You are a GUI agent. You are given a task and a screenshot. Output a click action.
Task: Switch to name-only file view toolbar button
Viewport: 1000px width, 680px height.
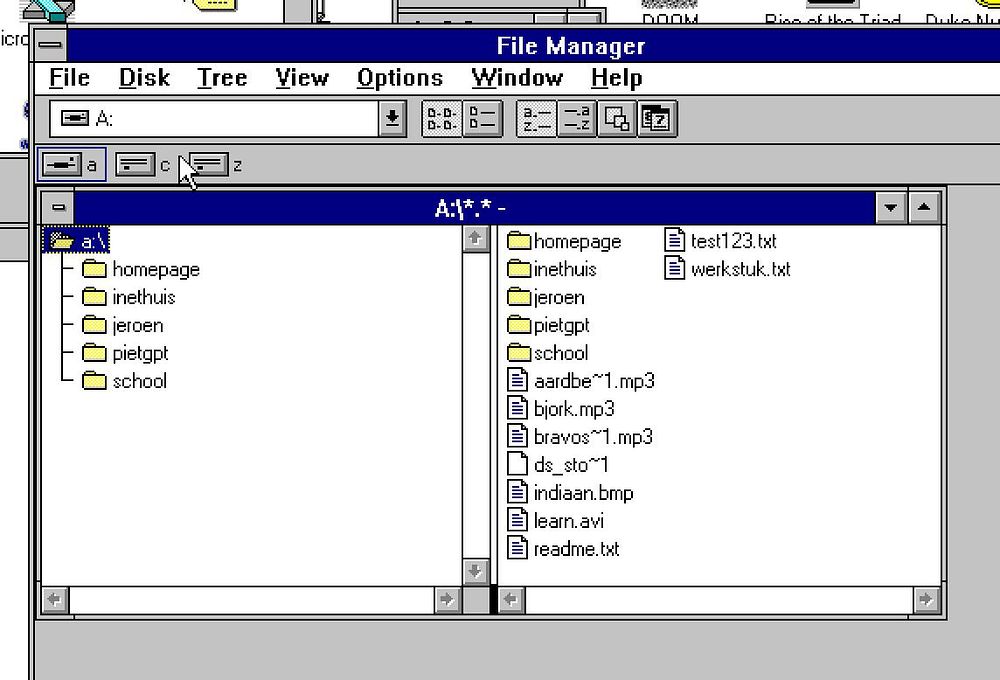point(441,119)
